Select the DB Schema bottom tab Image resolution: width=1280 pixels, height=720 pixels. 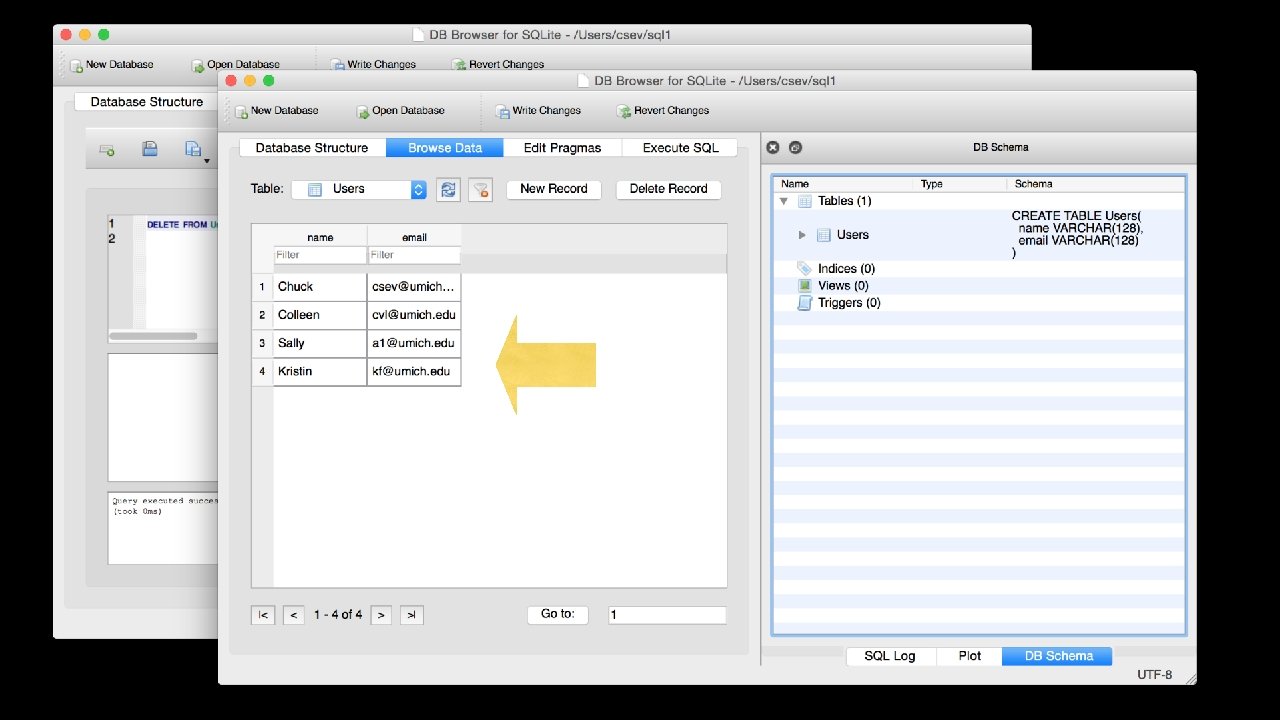(x=1058, y=656)
